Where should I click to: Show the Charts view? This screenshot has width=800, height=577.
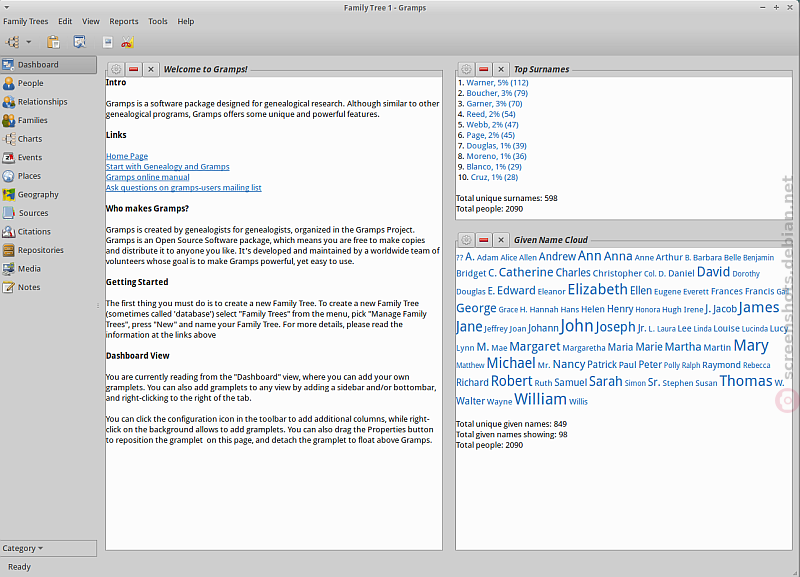(x=48, y=139)
